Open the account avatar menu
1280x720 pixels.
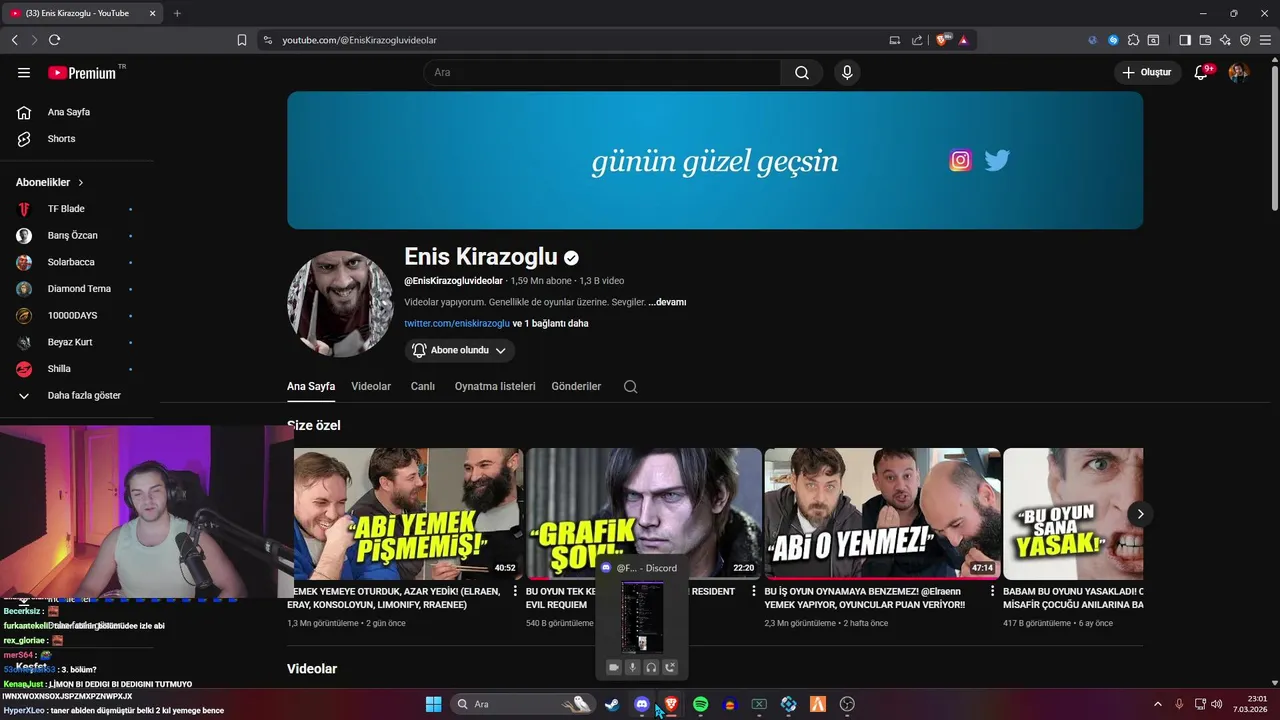click(x=1238, y=73)
